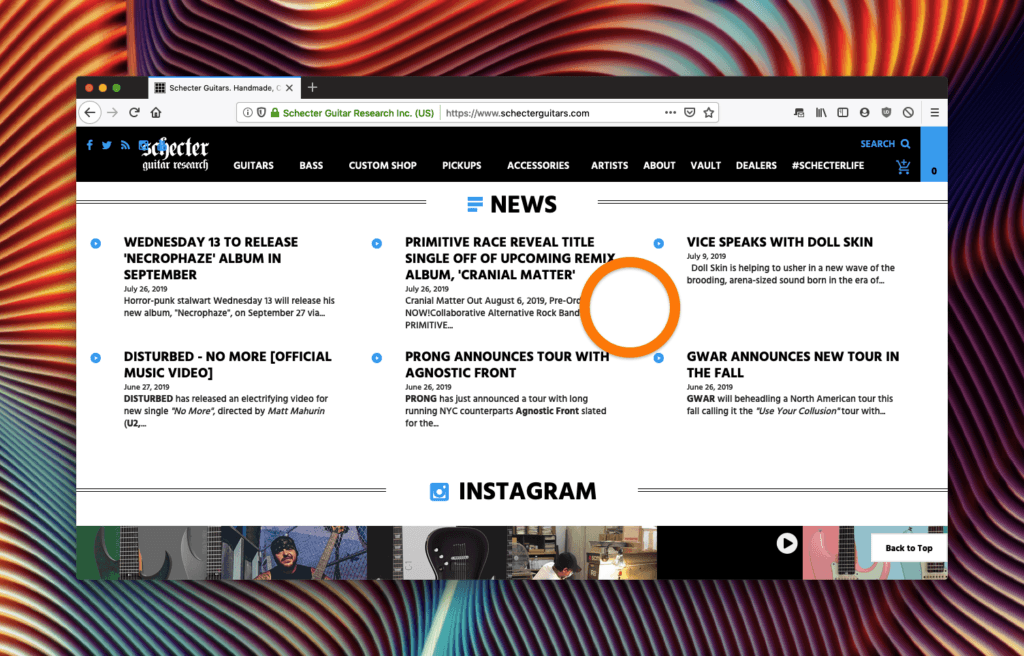Open the Library bookshelf icon in toolbar
Viewport: 1024px width, 656px height.
(x=821, y=112)
